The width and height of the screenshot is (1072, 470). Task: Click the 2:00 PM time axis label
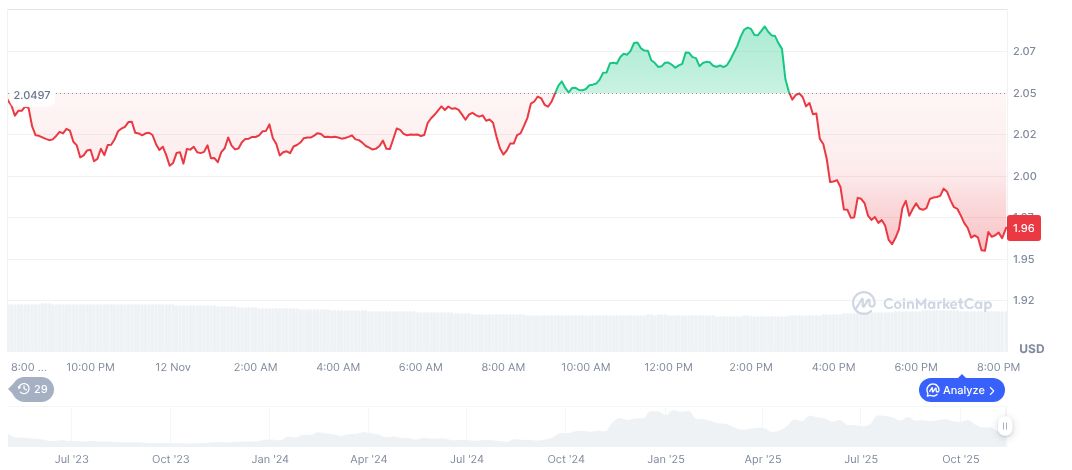tap(750, 367)
